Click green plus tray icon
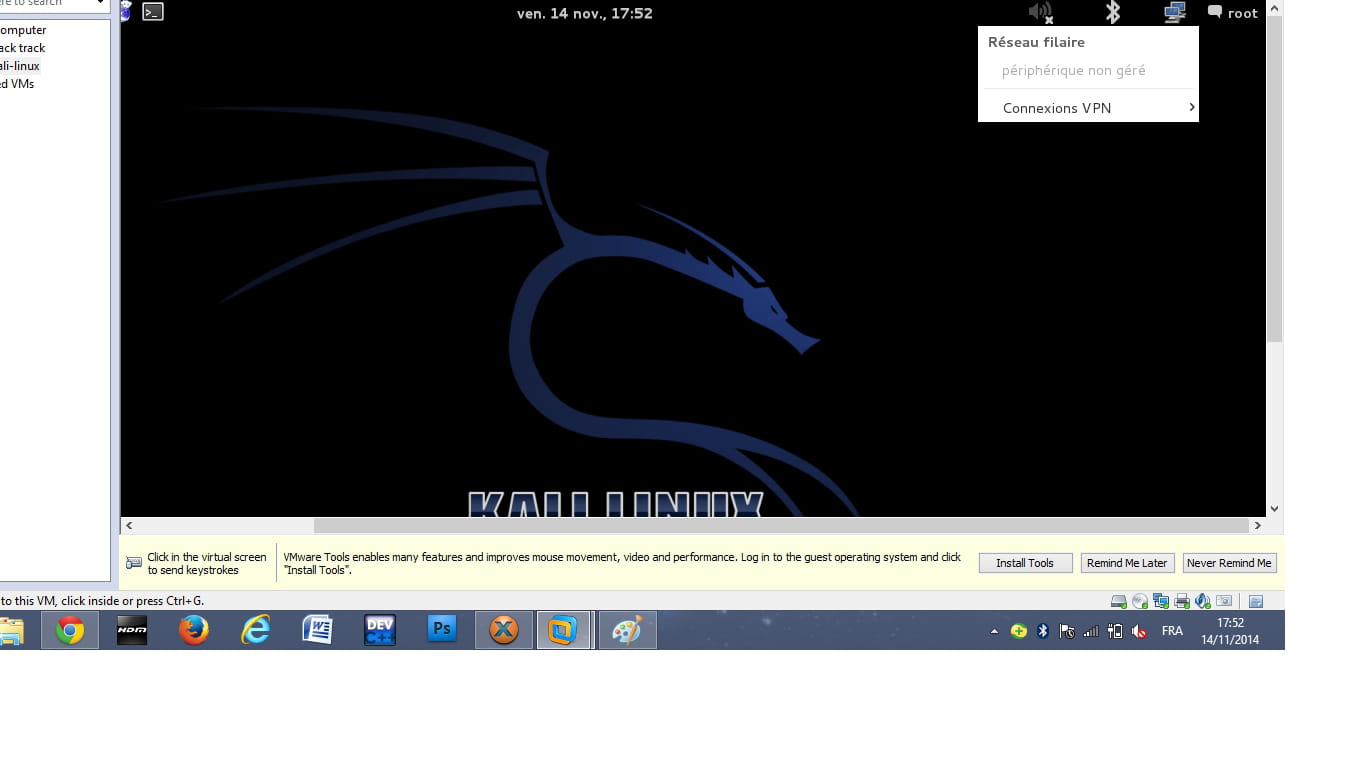Image resolution: width=1366 pixels, height=768 pixels. [x=1018, y=631]
